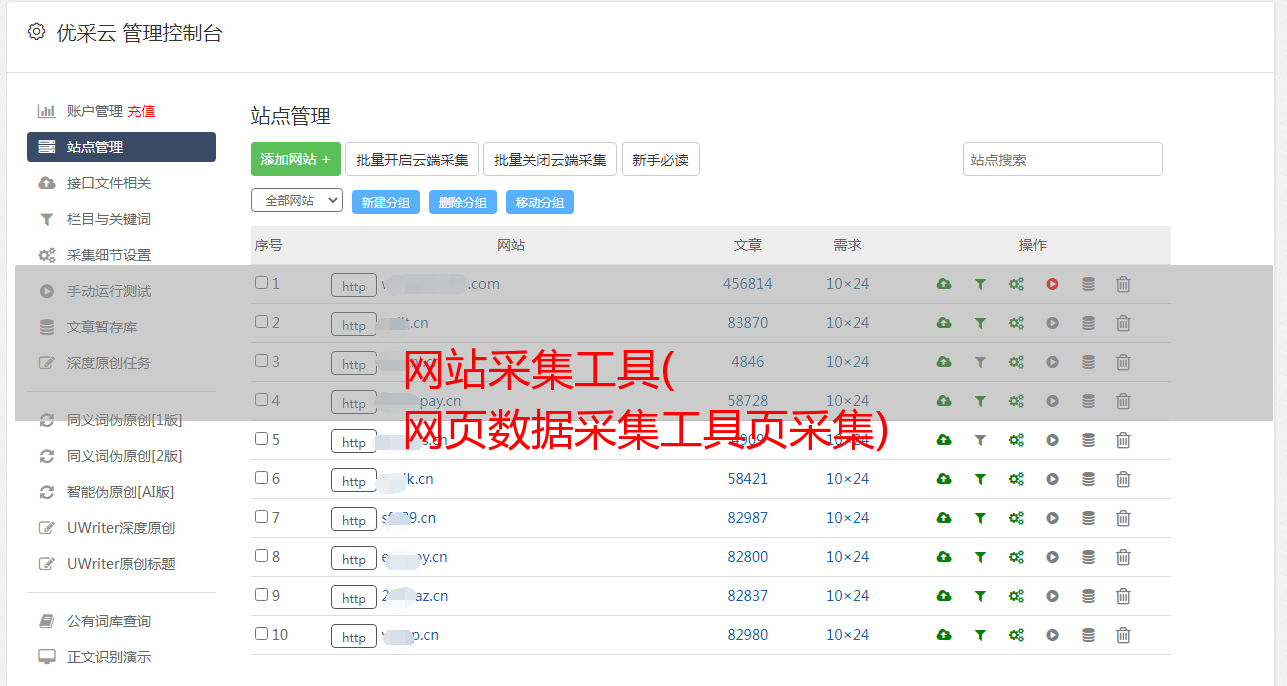Image resolution: width=1287 pixels, height=686 pixels.
Task: Select the checkbox for site 7
Action: tap(261, 517)
